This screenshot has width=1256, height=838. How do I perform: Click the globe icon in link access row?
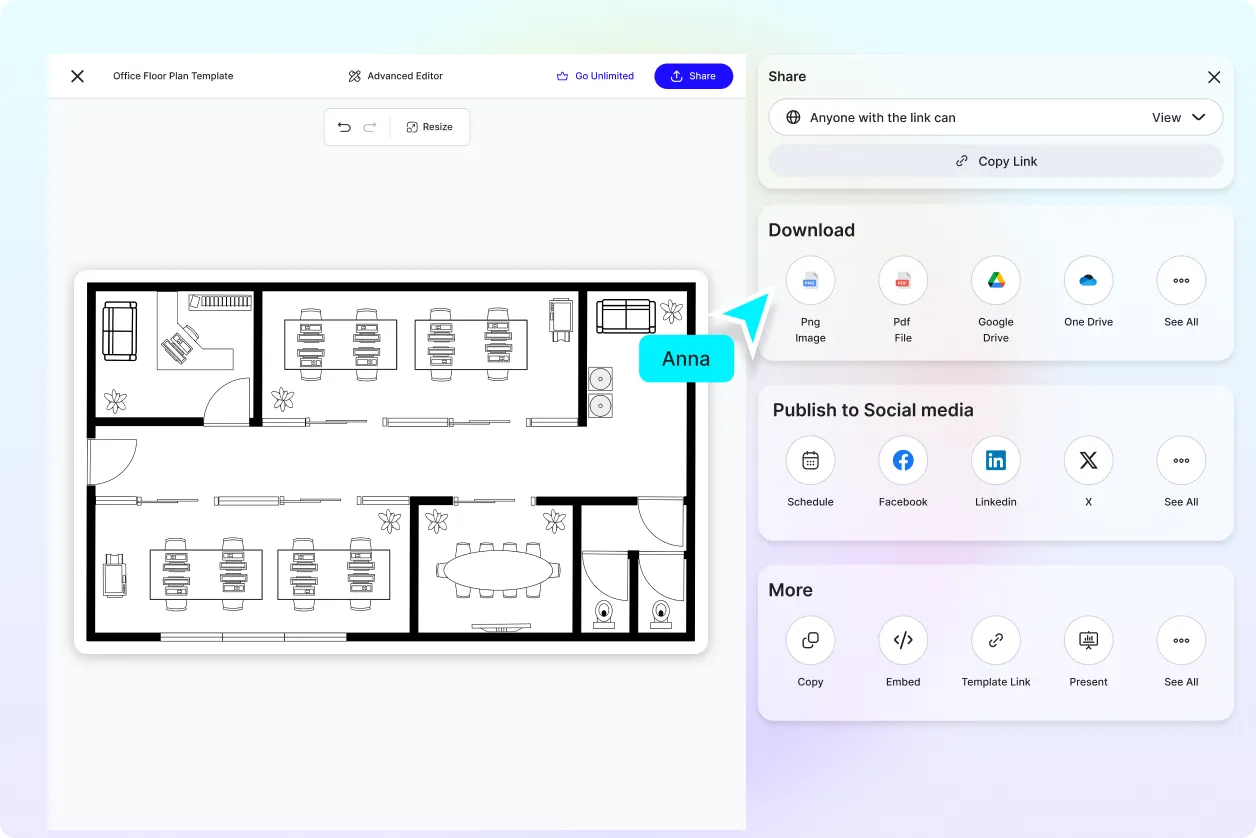coord(793,117)
